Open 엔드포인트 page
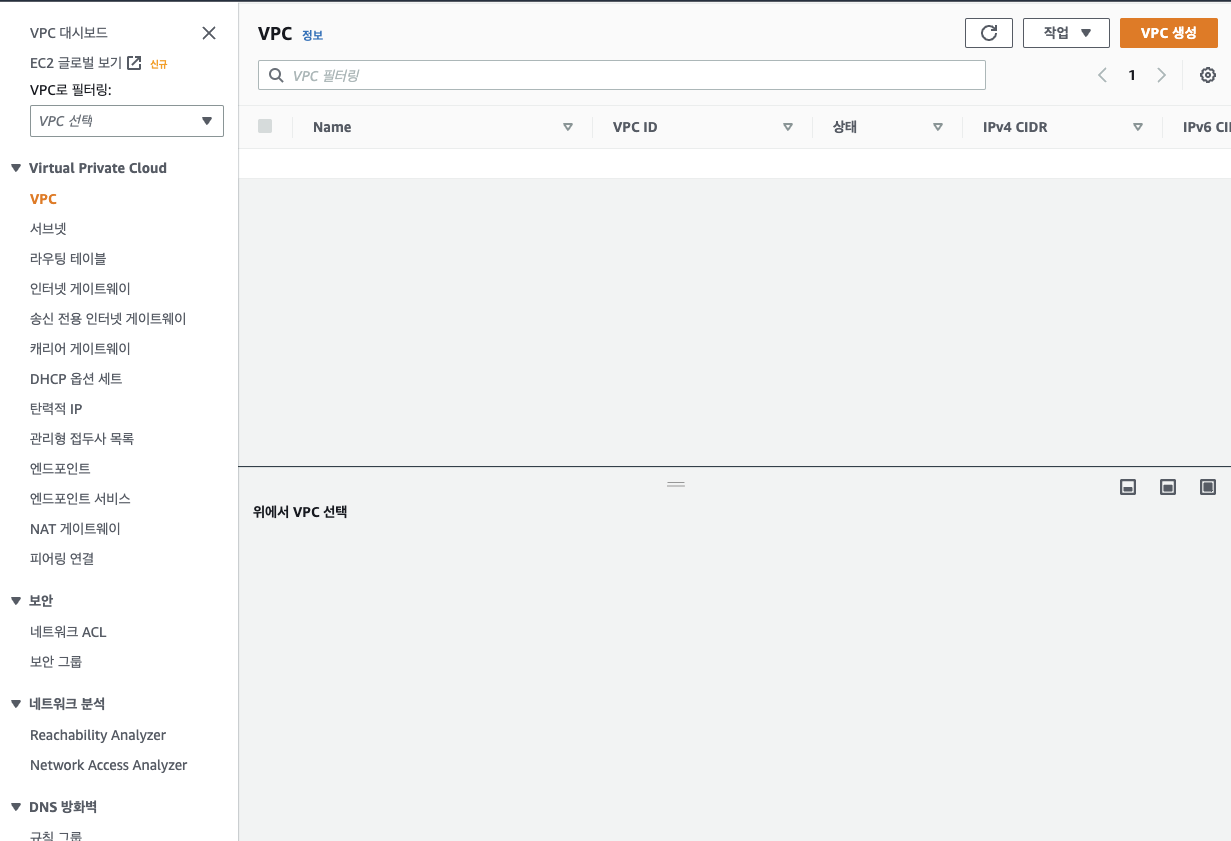Viewport: 1231px width, 841px height. [60, 469]
